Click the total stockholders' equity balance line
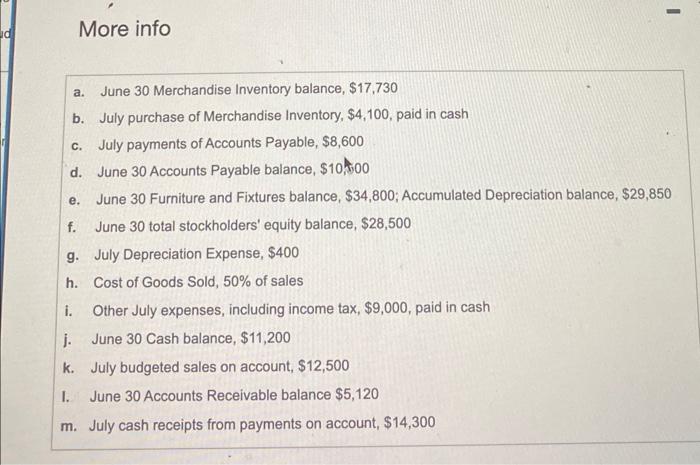The height and width of the screenshot is (465, 700). [252, 224]
